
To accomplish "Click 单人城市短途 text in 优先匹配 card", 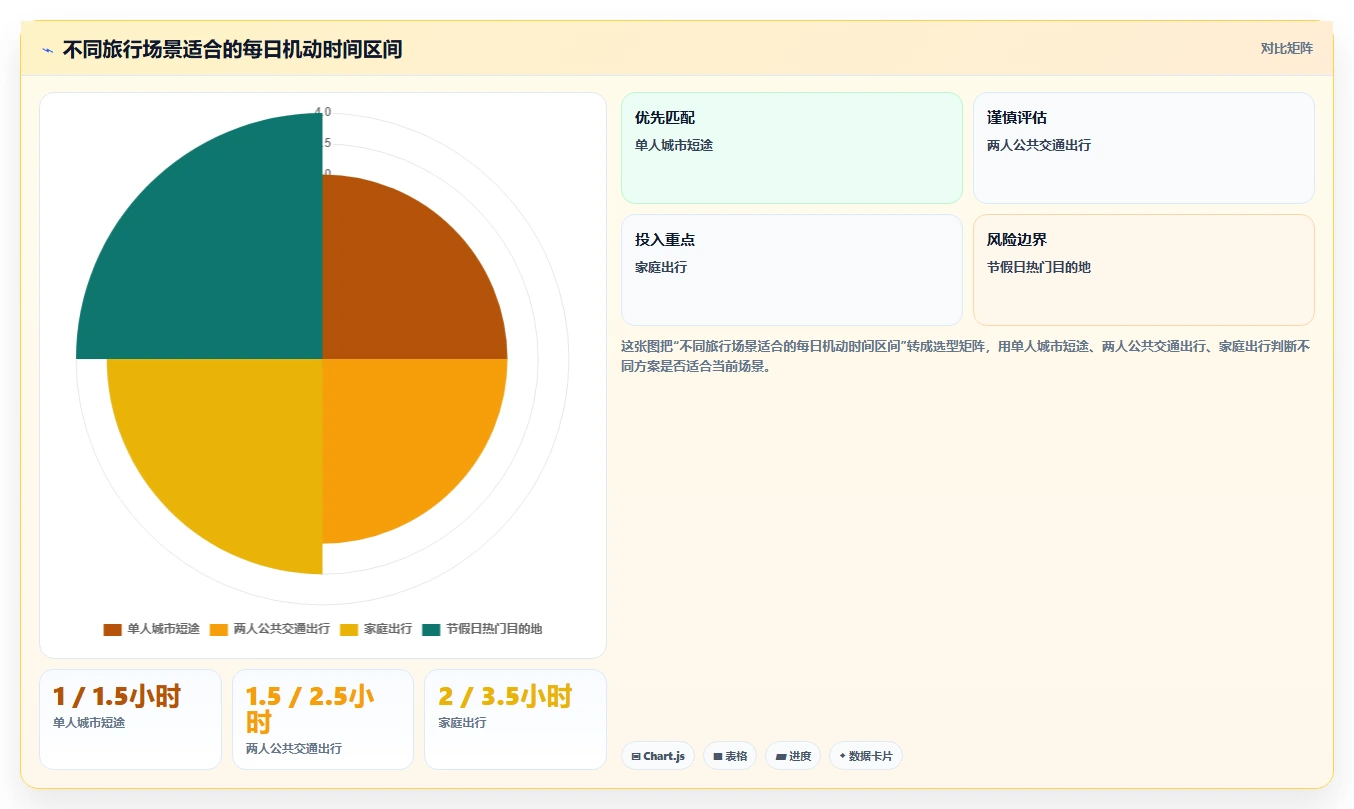I will [674, 145].
